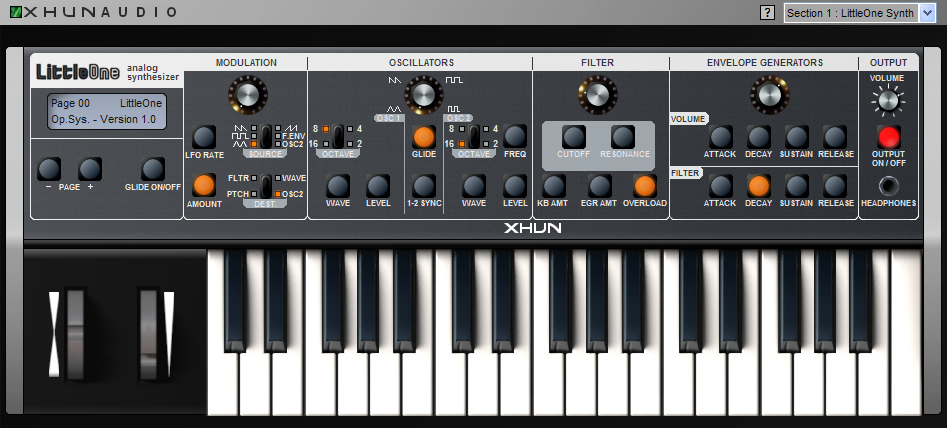Flip the OSC 1 OCTAVE switch
Viewport: 947px width, 428px height.
[x=338, y=136]
